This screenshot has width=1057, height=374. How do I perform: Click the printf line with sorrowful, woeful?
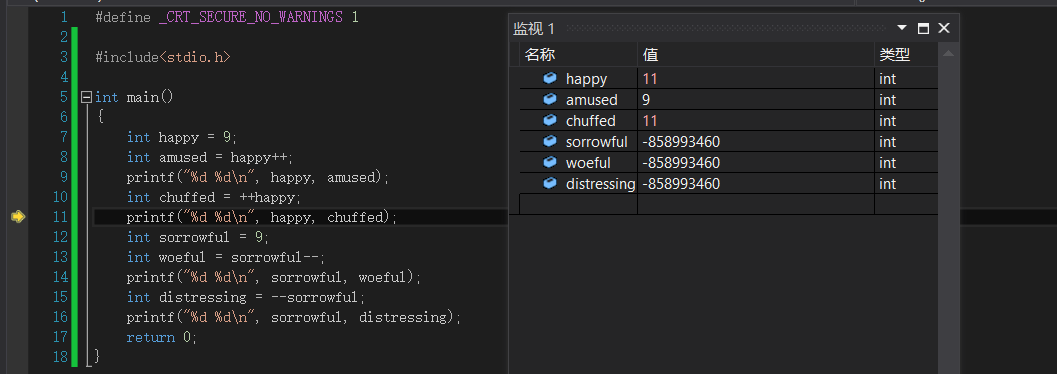click(274, 277)
